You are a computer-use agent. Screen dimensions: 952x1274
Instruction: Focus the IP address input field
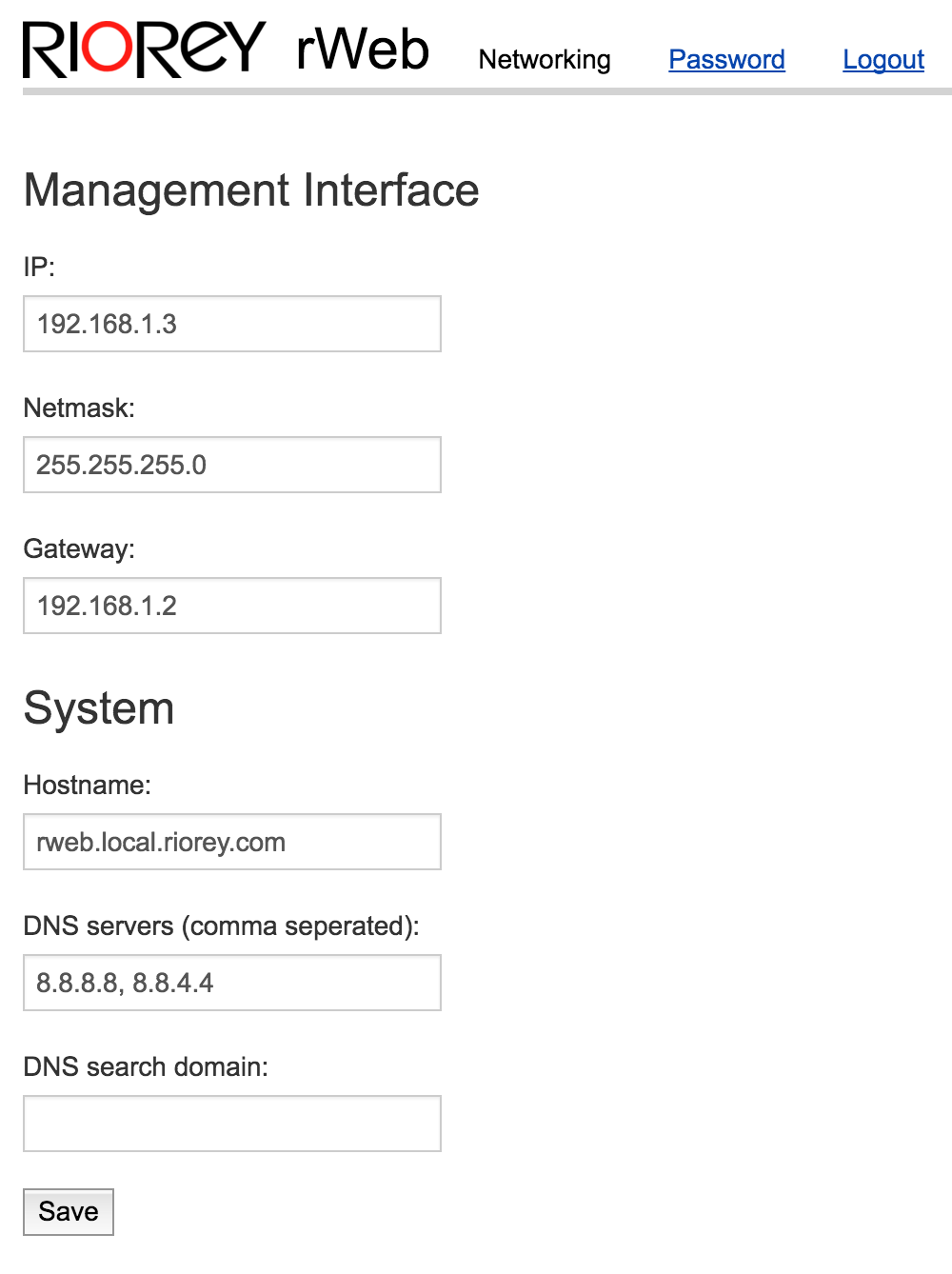click(232, 324)
